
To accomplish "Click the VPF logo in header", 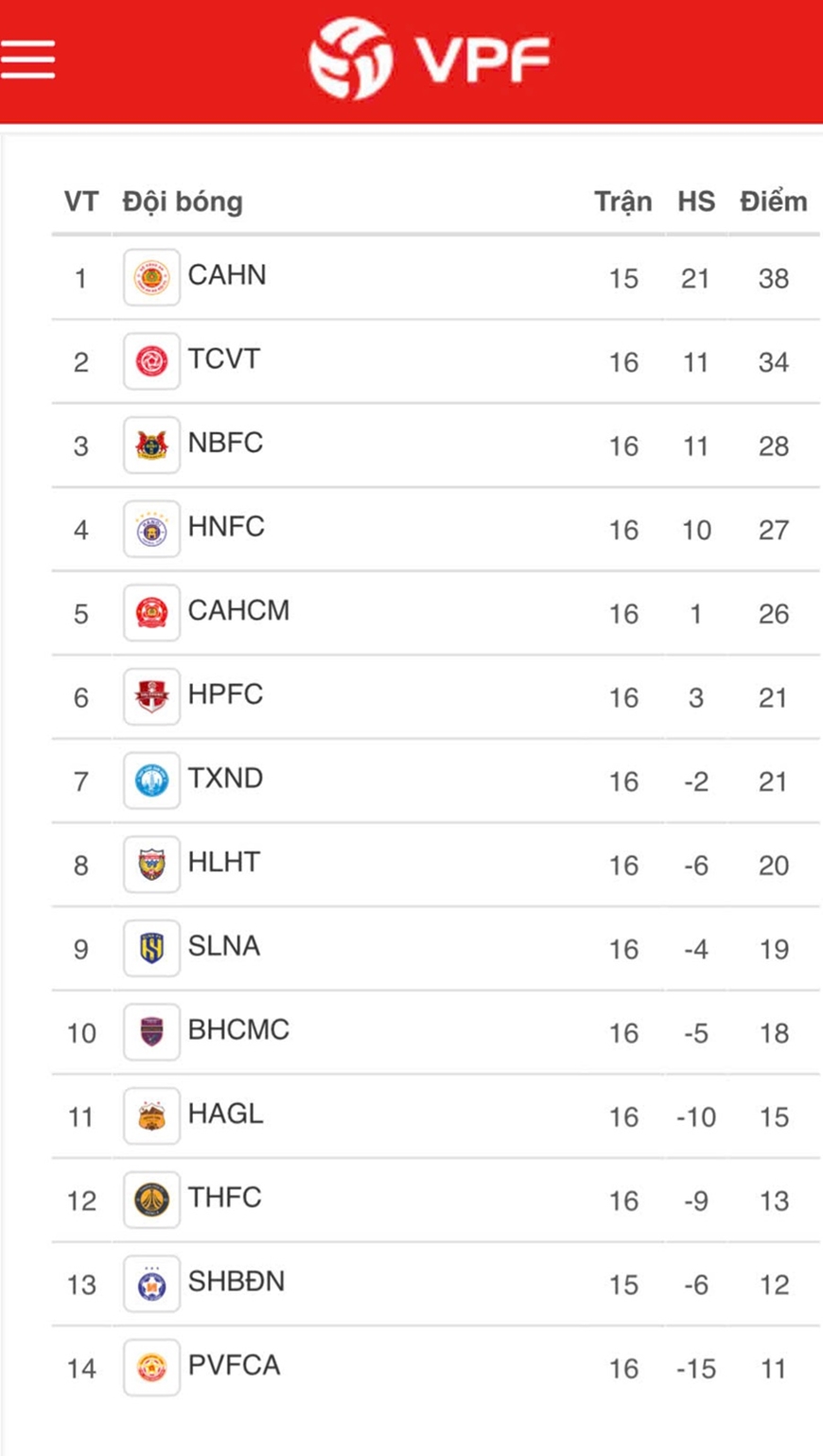I will [x=429, y=59].
